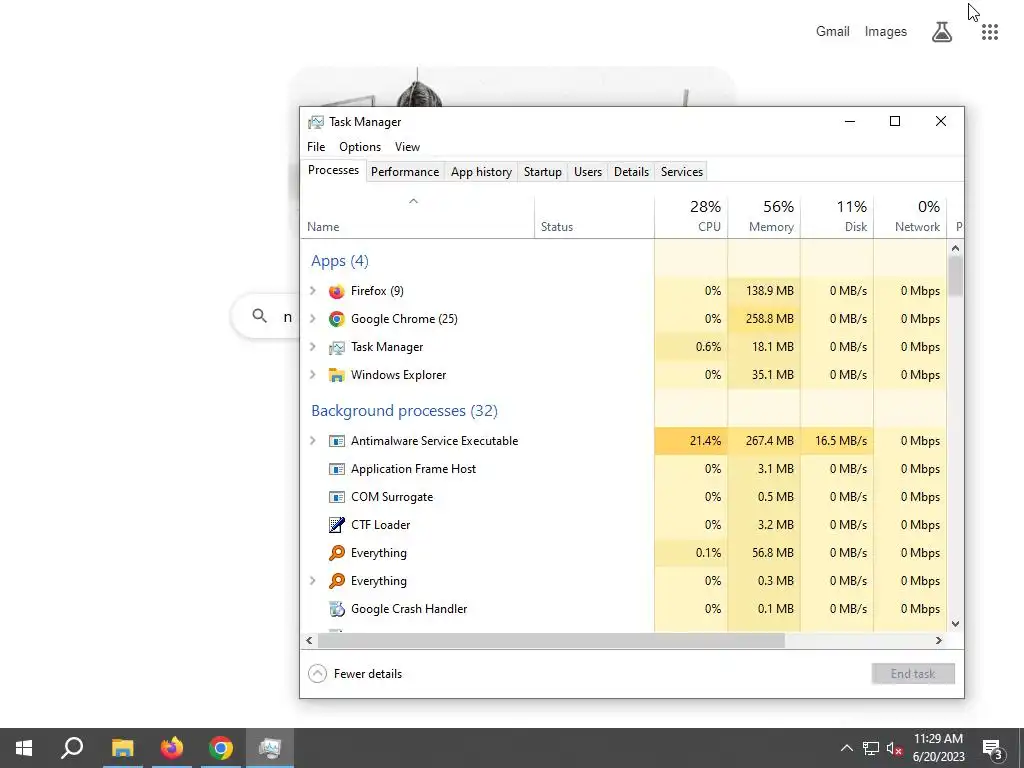Click the Task Manager process row icon
The height and width of the screenshot is (768, 1024).
(336, 347)
